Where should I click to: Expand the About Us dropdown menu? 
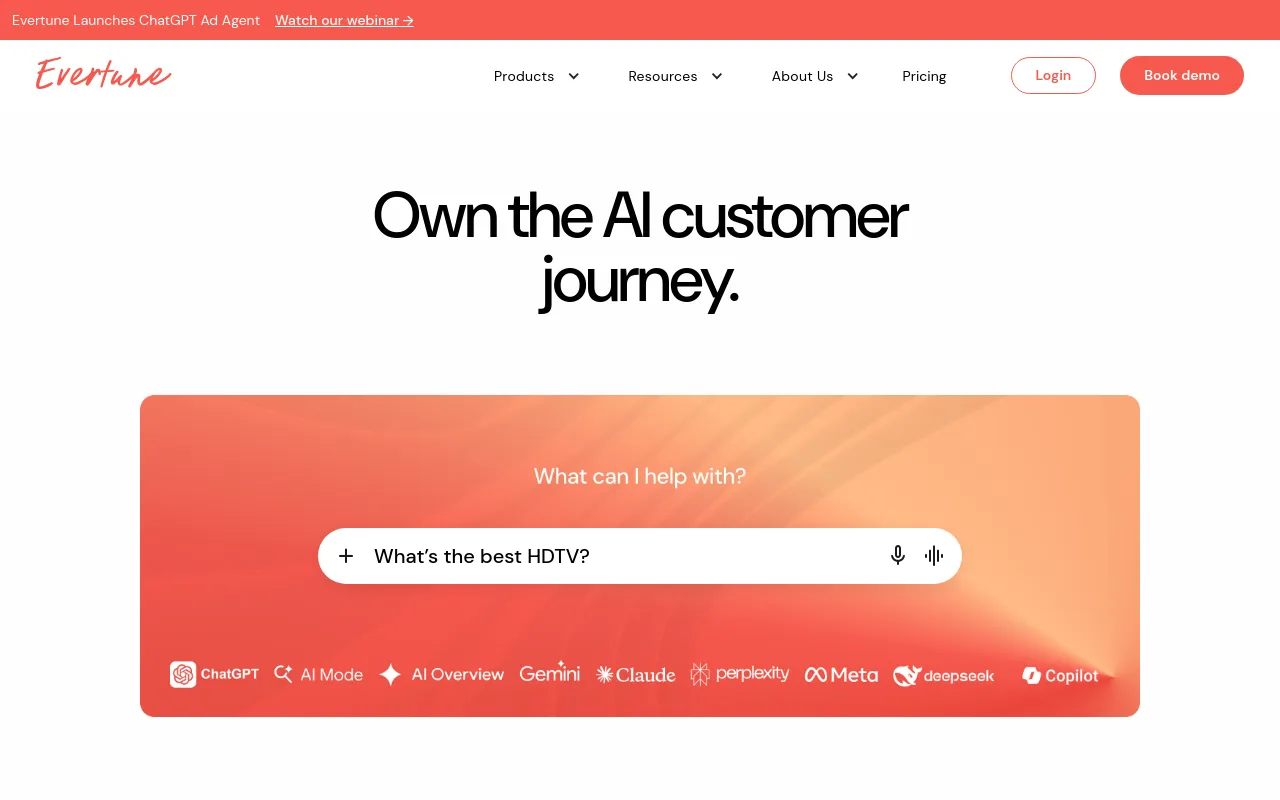click(815, 76)
